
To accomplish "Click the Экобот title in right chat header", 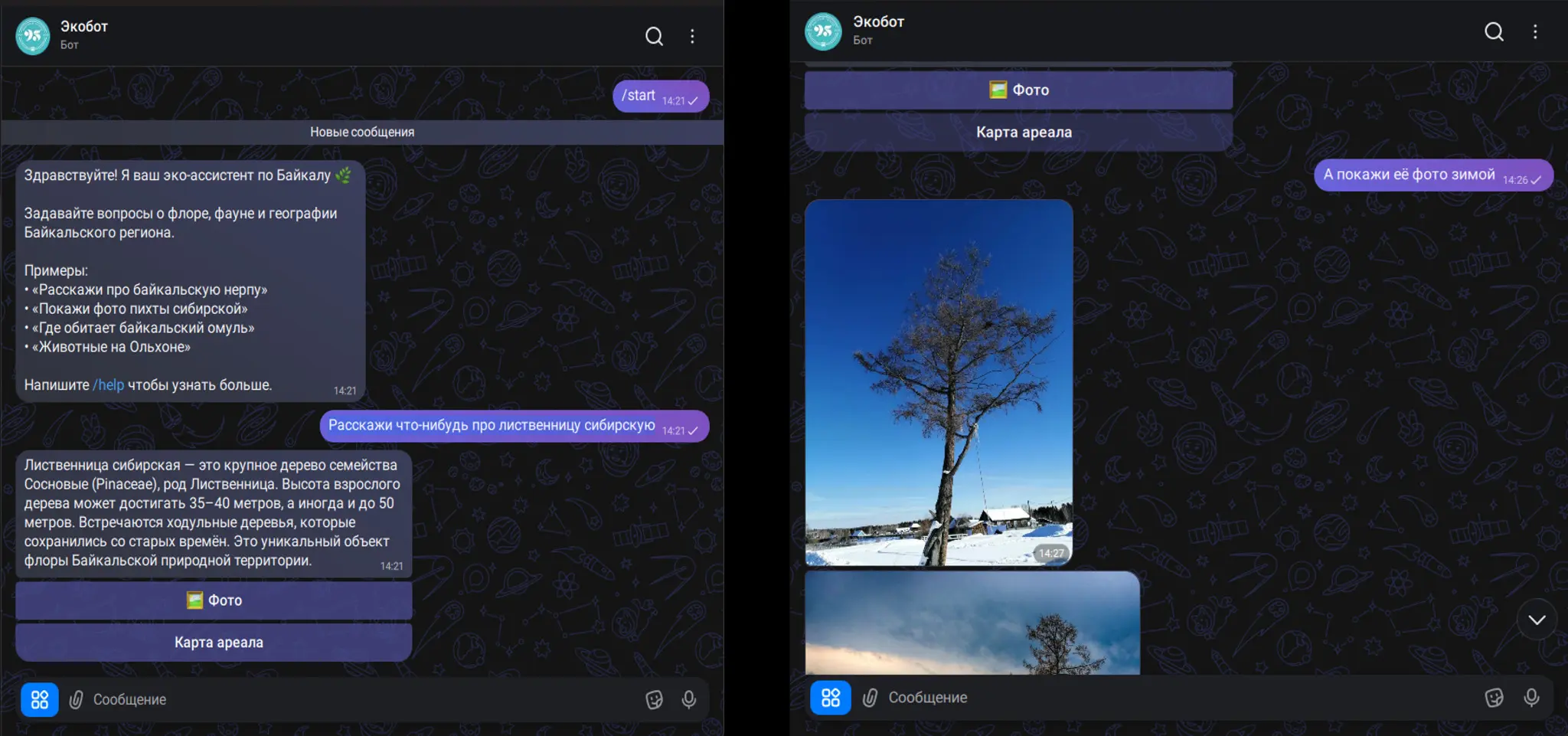I will [879, 21].
